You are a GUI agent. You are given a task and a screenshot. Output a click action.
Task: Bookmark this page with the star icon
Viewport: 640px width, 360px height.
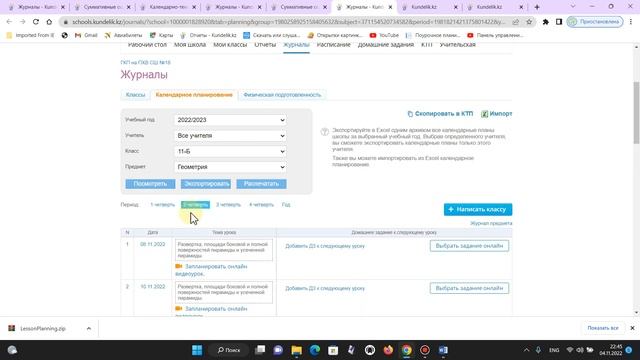(529, 22)
